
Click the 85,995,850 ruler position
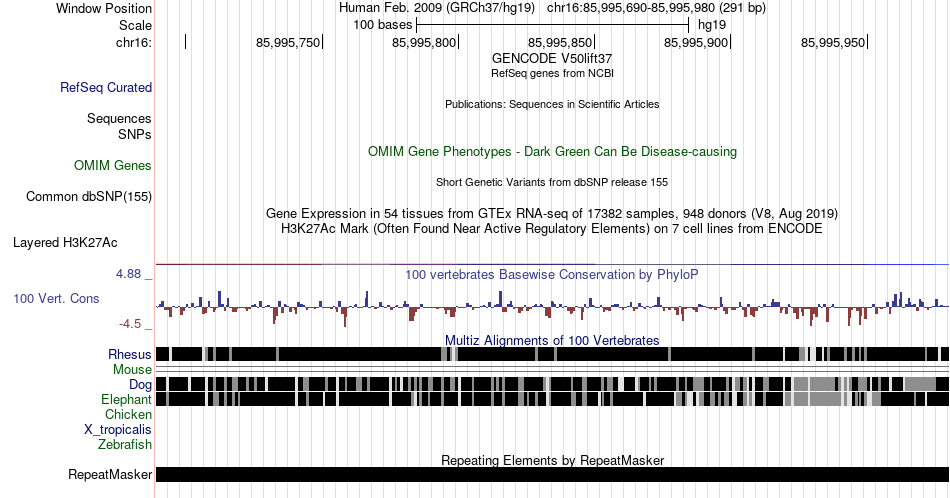[x=560, y=42]
